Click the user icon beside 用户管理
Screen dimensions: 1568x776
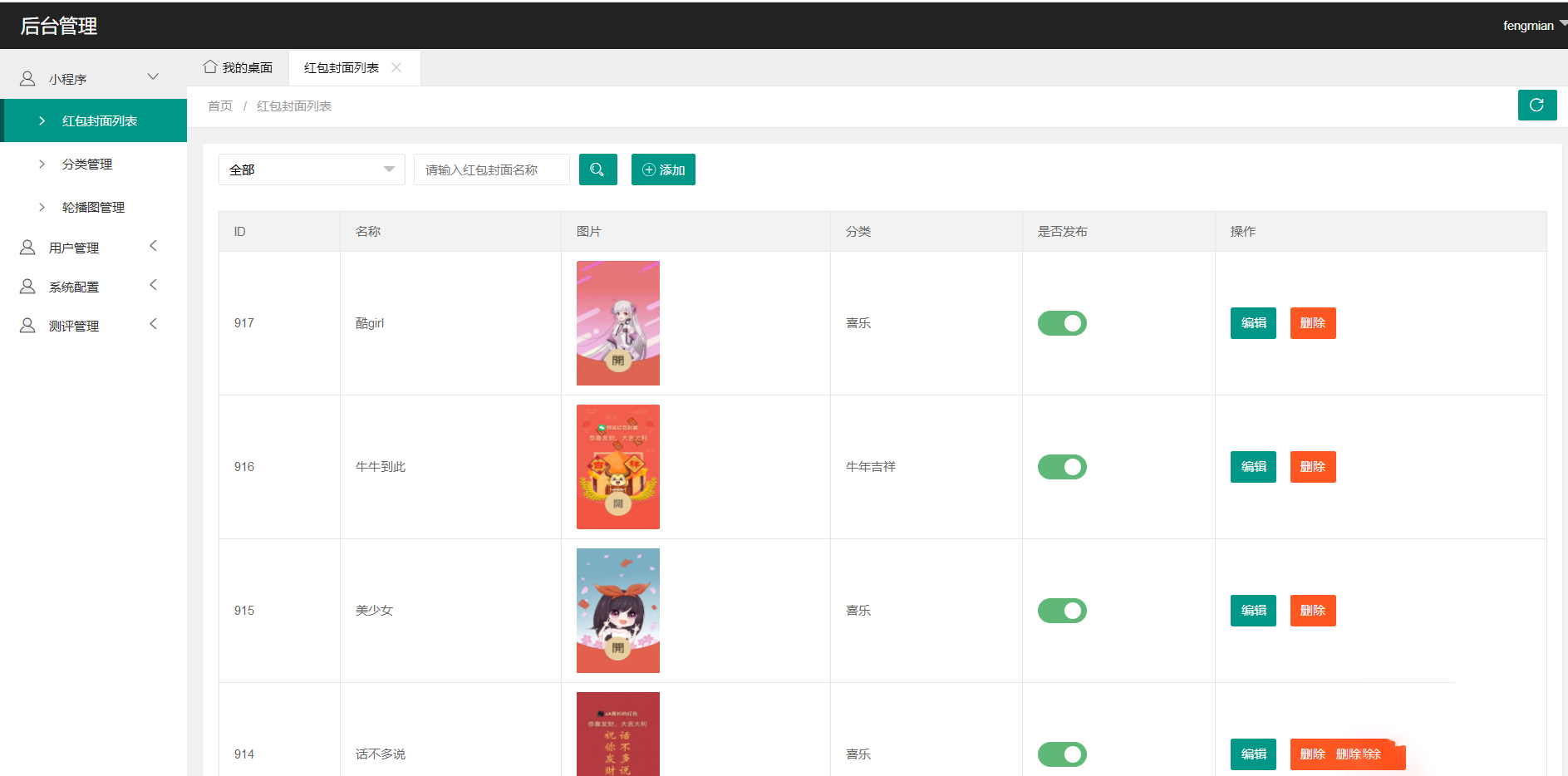27,248
